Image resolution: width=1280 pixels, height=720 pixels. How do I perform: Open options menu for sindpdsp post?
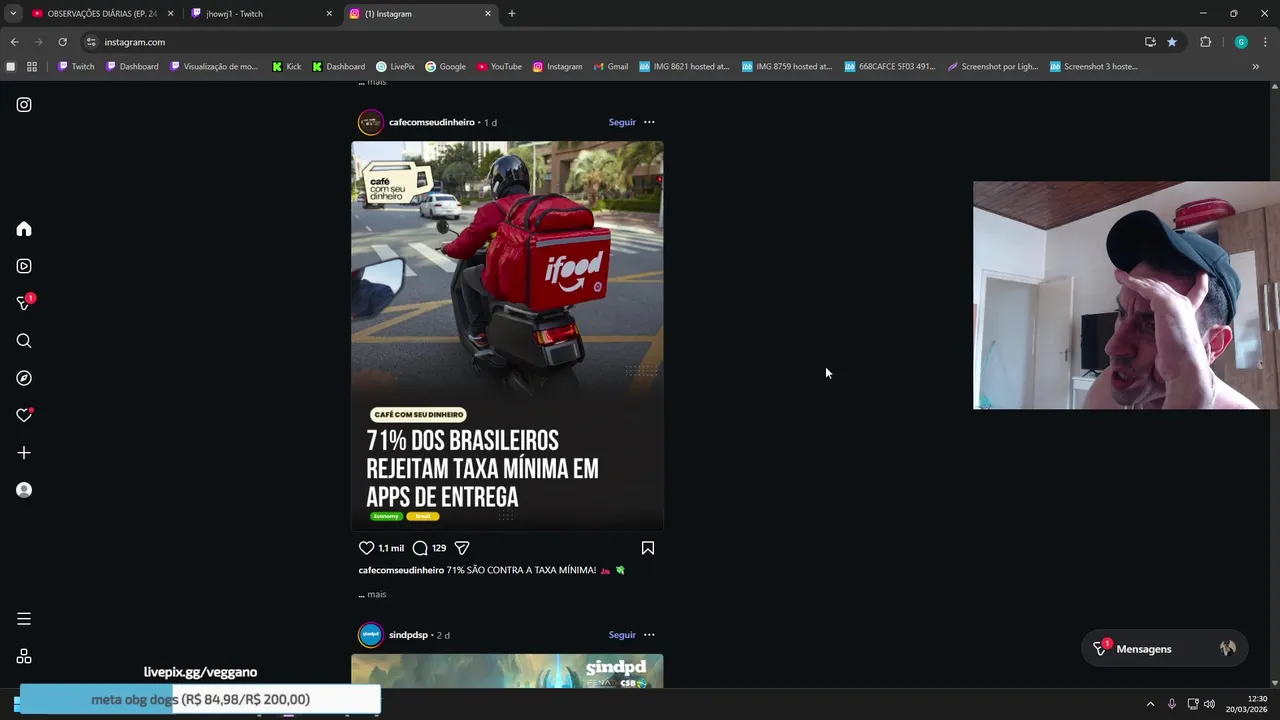(649, 635)
